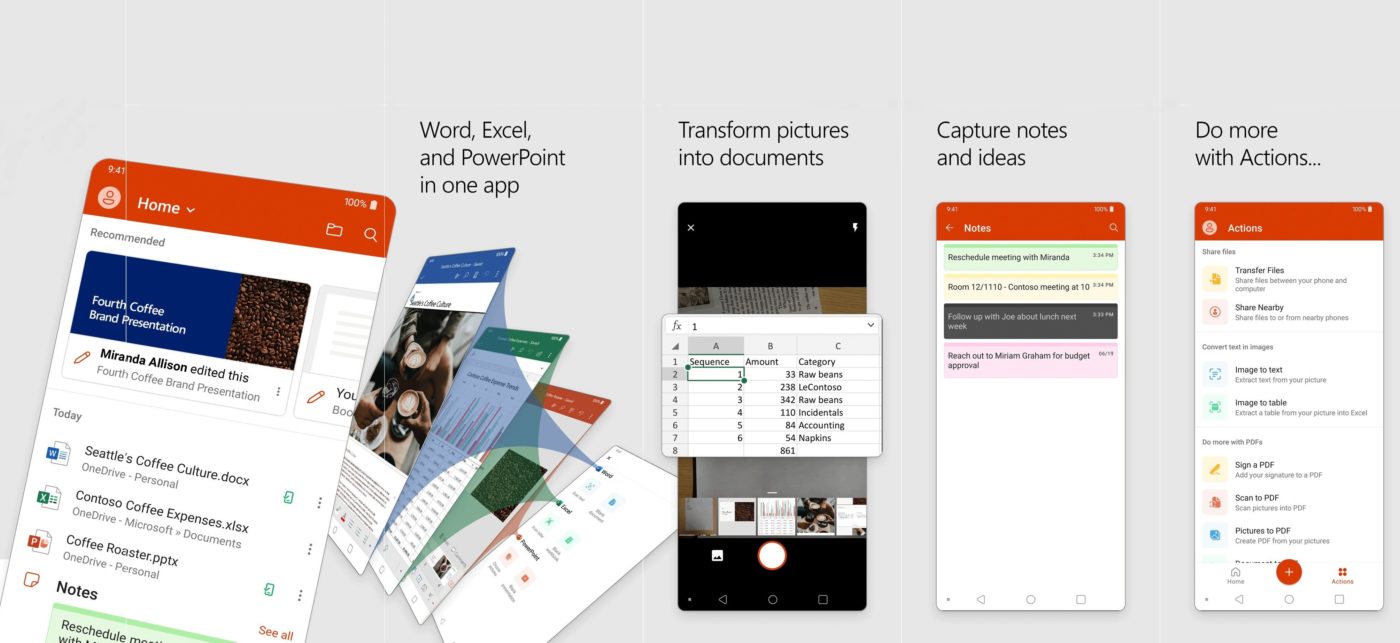Image resolution: width=1400 pixels, height=643 pixels.
Task: Tap the Share Nearby icon
Action: click(x=1214, y=313)
